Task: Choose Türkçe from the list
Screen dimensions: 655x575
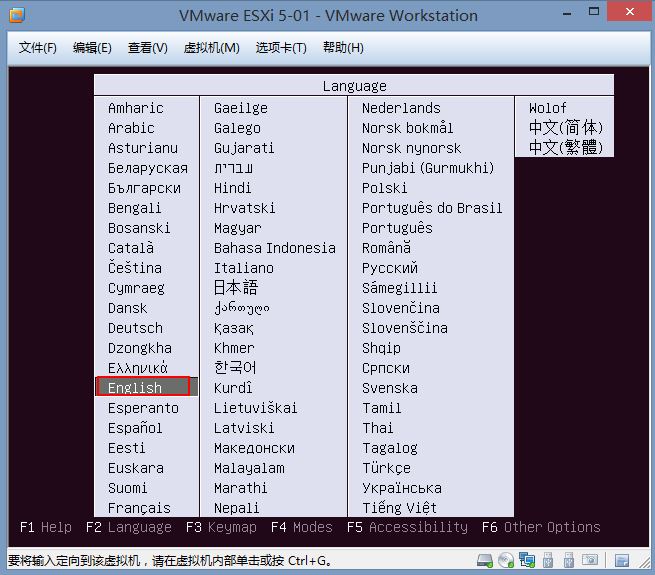Action: 386,468
